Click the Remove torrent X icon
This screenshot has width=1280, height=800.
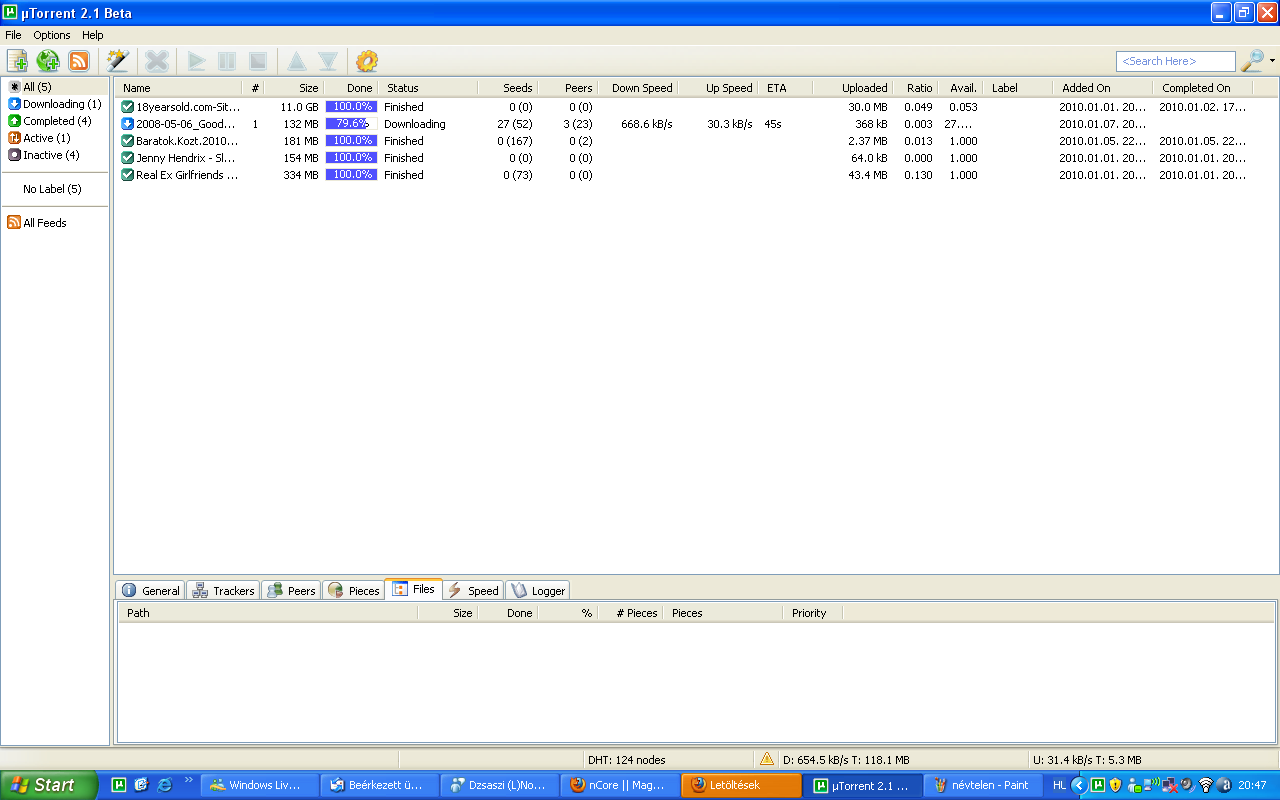157,61
